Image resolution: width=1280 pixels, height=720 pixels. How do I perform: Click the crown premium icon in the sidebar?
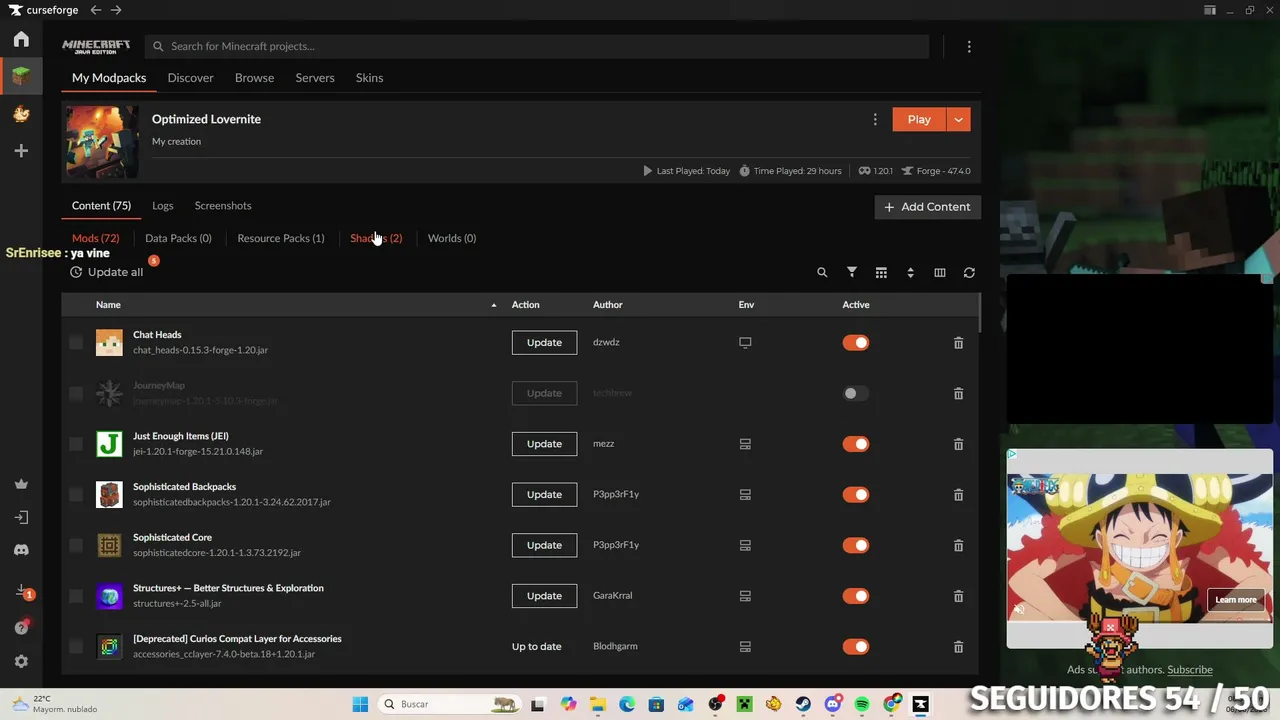[x=21, y=484]
